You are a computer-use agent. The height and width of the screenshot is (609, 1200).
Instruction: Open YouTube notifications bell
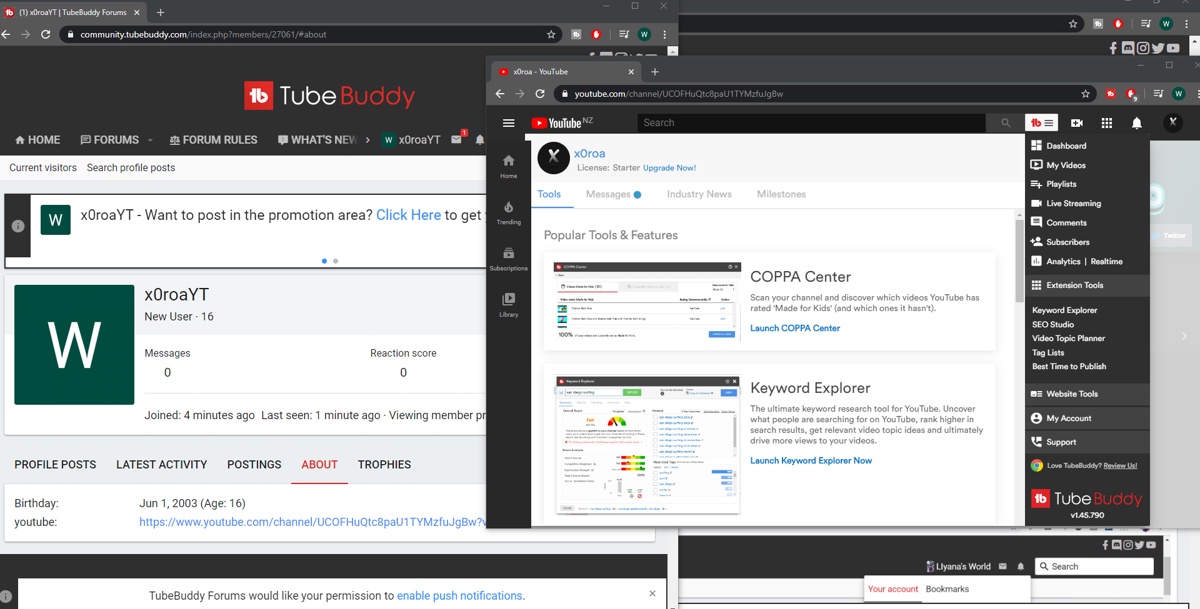(1137, 123)
